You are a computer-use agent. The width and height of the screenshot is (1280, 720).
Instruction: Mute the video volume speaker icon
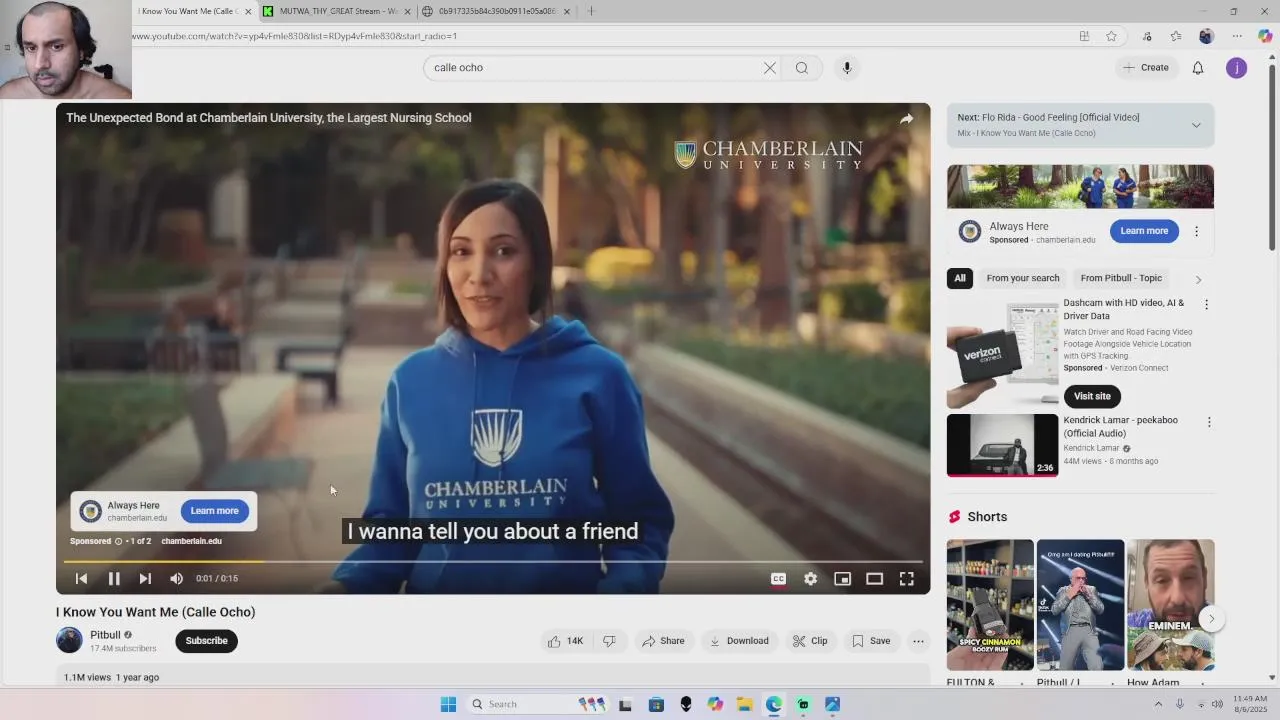pyautogui.click(x=177, y=578)
